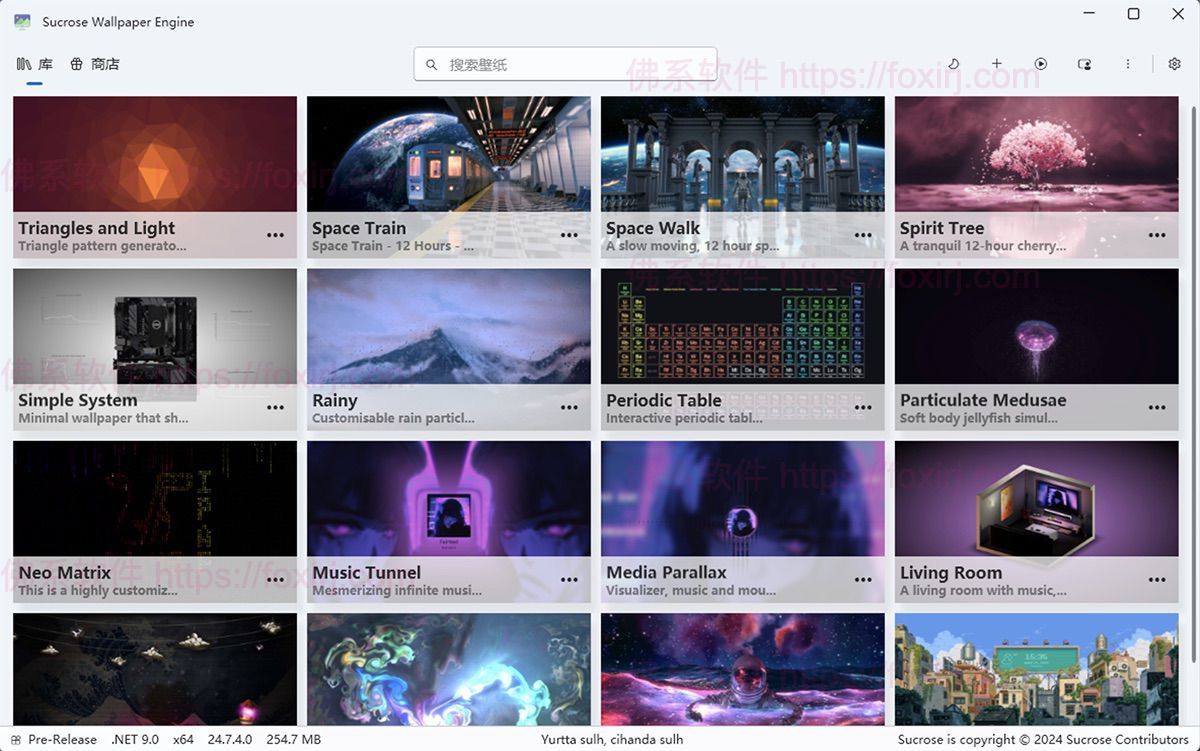The height and width of the screenshot is (751, 1200).
Task: Toggle dark theme with the moon icon
Action: click(953, 64)
